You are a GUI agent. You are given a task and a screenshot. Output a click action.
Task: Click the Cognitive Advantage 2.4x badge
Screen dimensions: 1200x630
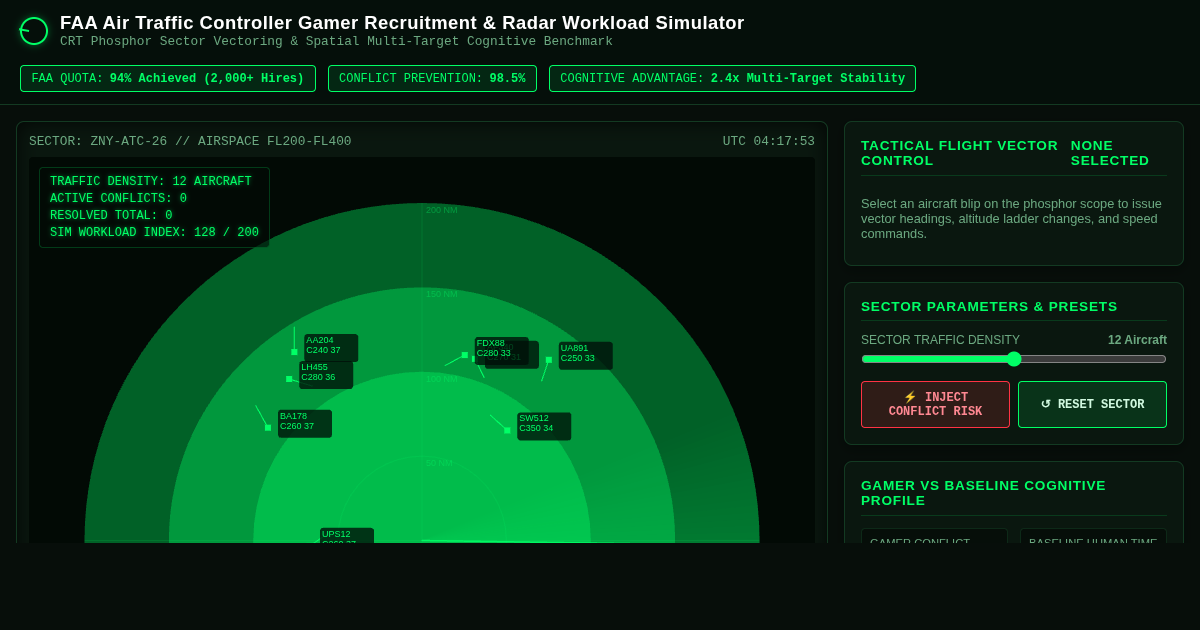732,79
